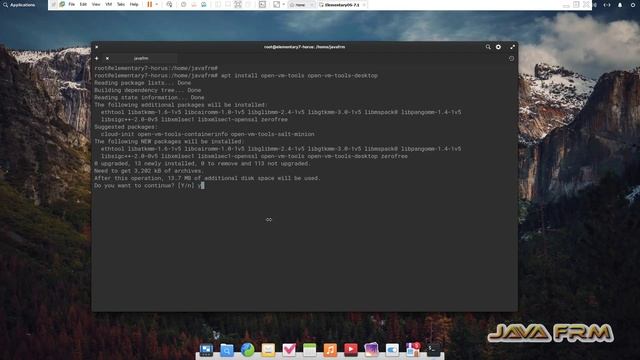640x360 pixels.
Task: Open the File menu in VMware toolbar
Action: [x=71, y=4]
